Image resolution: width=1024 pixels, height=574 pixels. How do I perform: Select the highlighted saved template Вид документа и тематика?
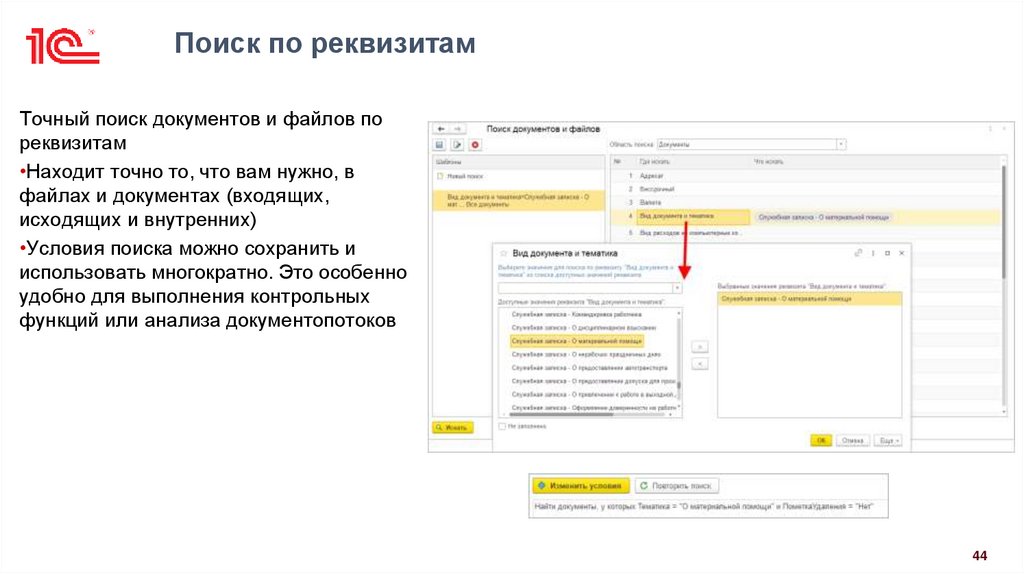(519, 200)
